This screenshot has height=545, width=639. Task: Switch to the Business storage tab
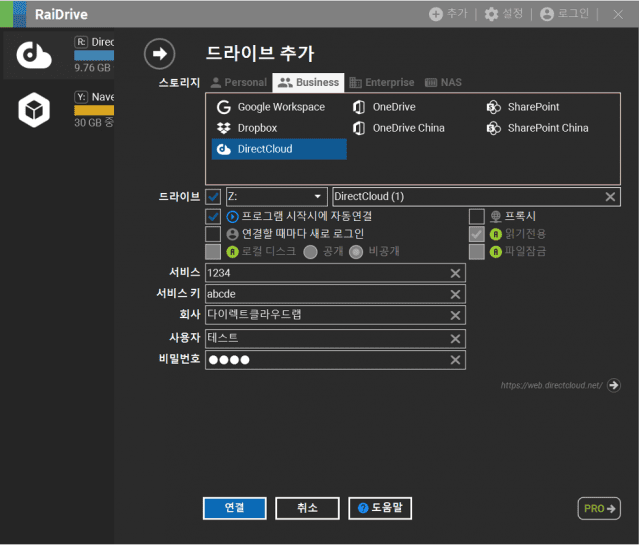(x=308, y=82)
